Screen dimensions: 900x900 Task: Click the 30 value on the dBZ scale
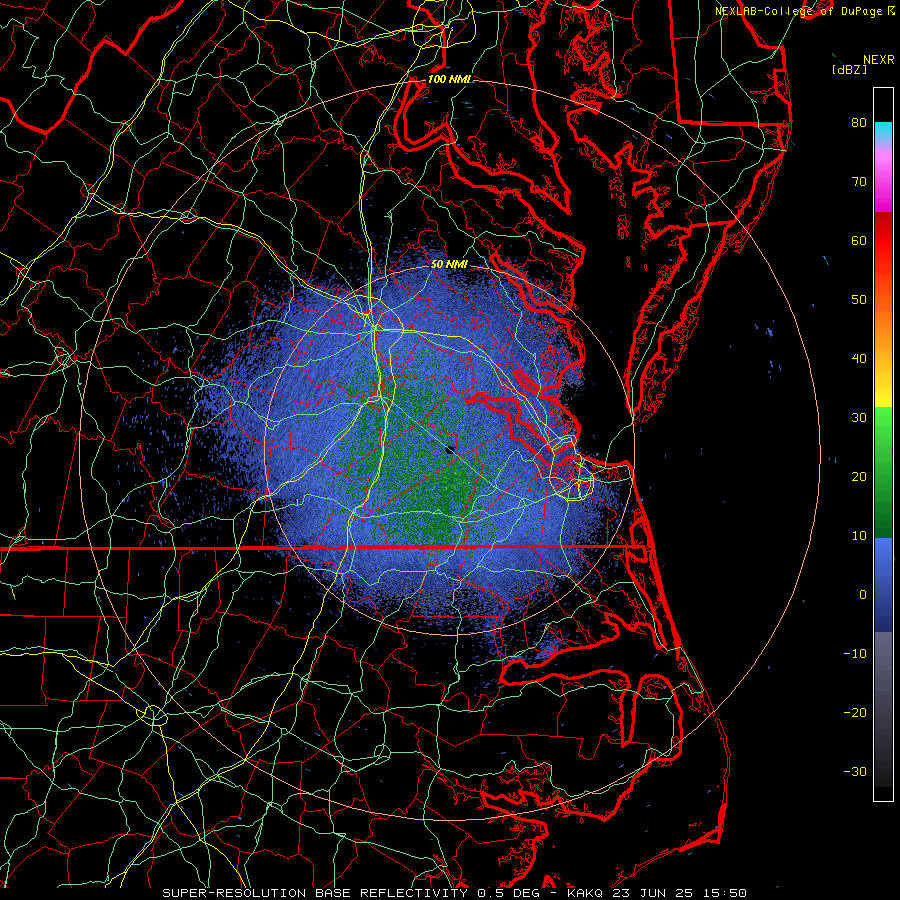click(x=859, y=418)
